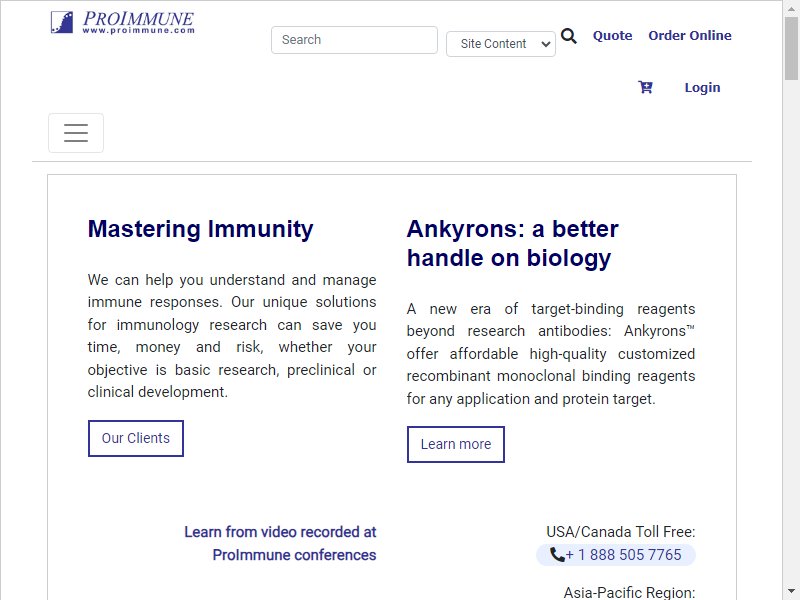Click the scrollbar up arrow
This screenshot has width=800, height=600.
click(791, 7)
